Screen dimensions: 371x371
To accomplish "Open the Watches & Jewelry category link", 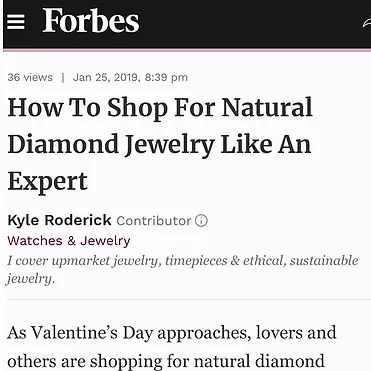I will pyautogui.click(x=69, y=241).
